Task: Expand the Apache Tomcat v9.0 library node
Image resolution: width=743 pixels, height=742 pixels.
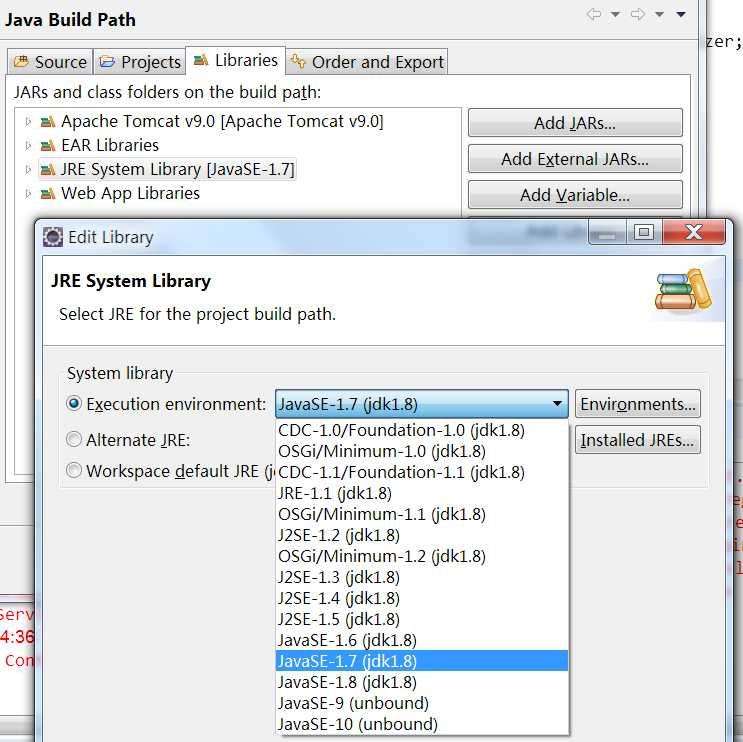Action: coord(28,122)
